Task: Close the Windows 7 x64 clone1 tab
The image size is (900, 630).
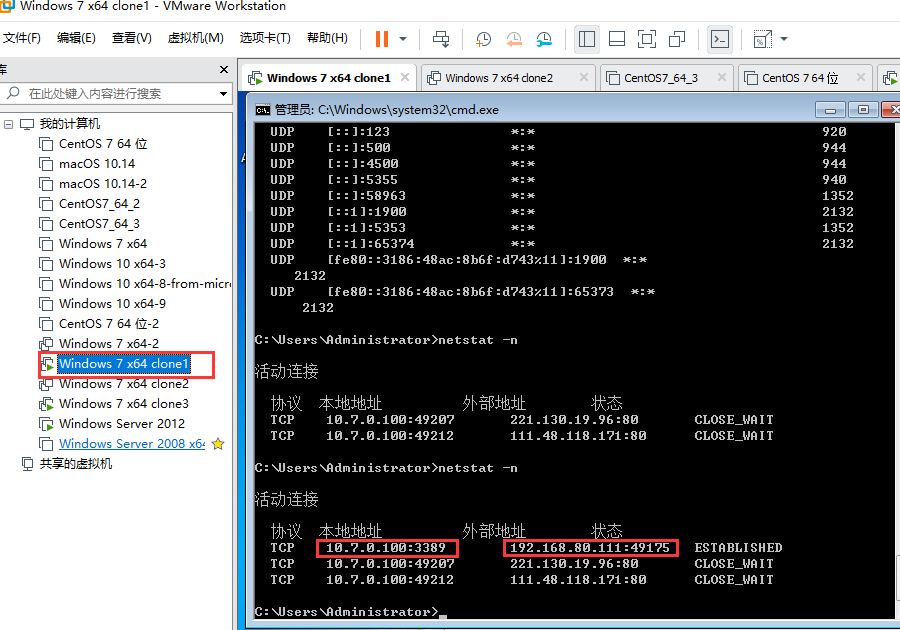Action: point(405,77)
